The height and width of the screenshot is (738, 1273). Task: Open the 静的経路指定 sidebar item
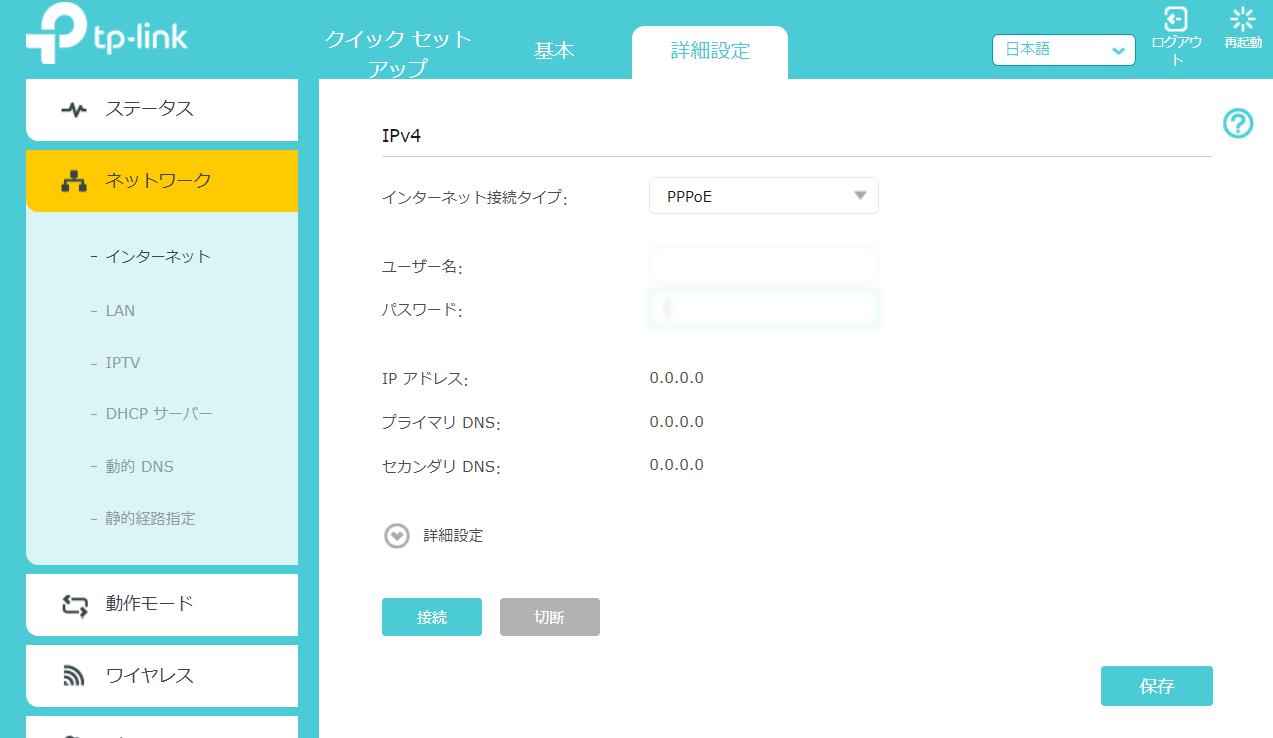(x=150, y=518)
